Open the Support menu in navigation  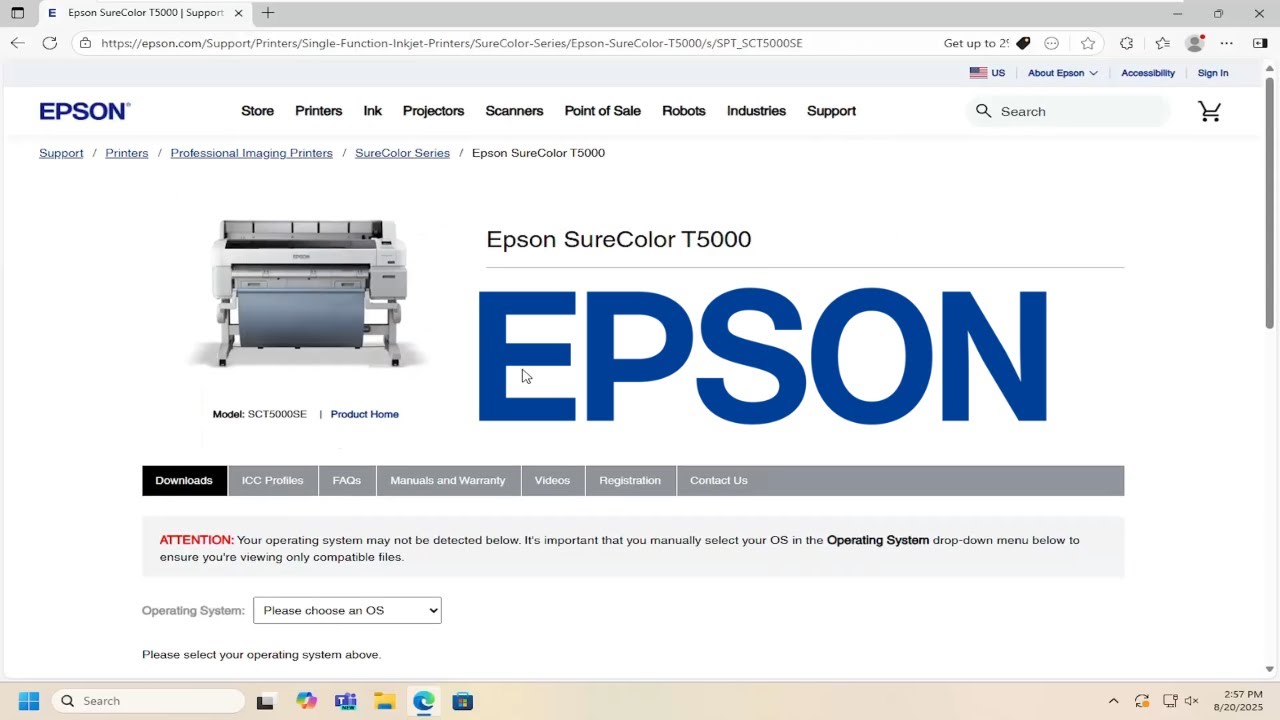point(831,111)
